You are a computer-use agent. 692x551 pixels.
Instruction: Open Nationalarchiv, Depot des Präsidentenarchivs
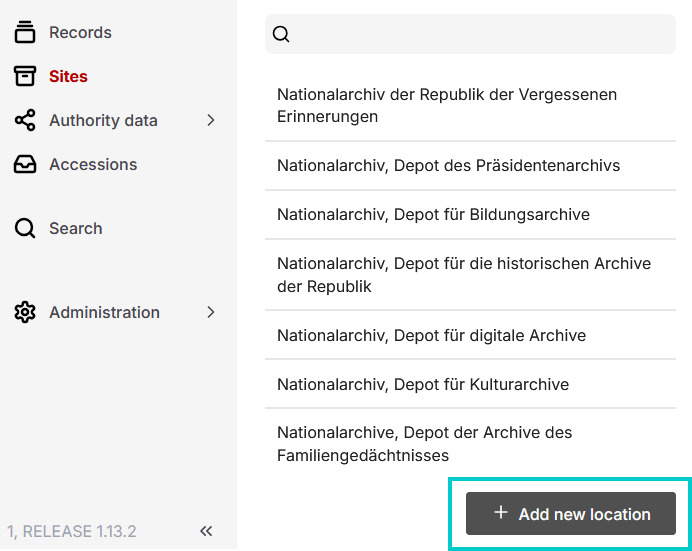pyautogui.click(x=448, y=165)
